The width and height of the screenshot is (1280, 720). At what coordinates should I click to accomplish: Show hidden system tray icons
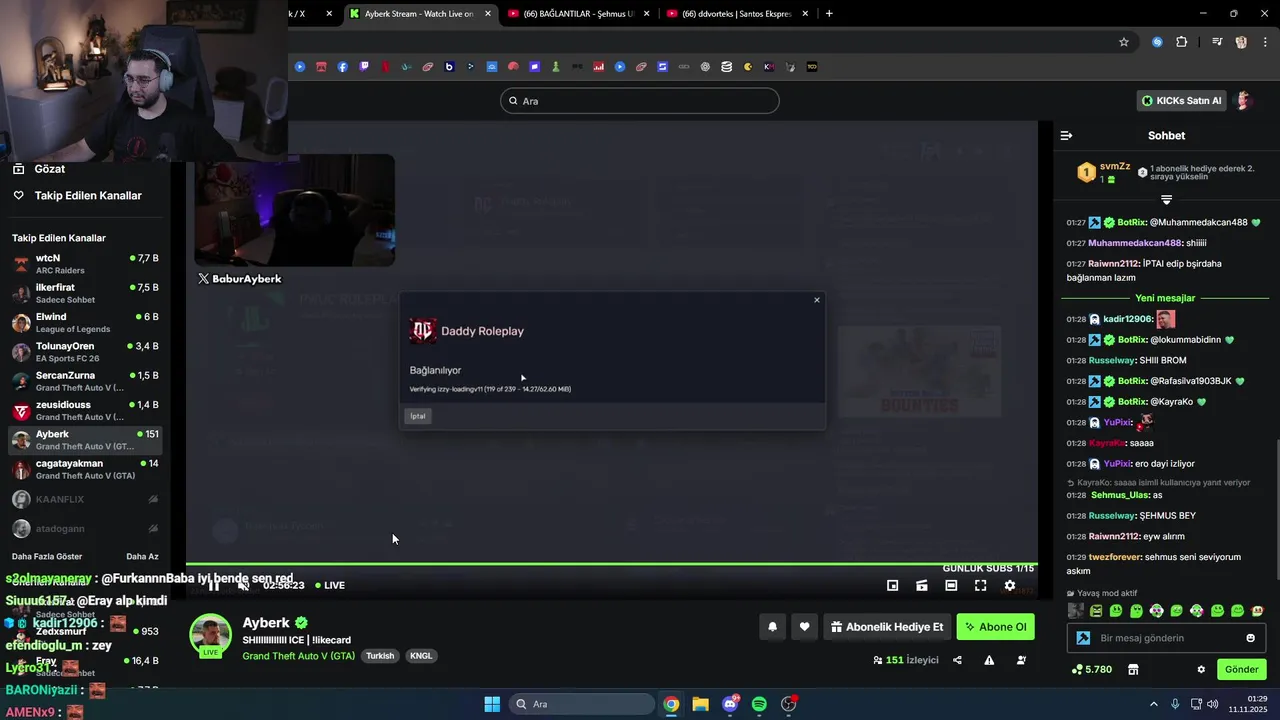point(1153,704)
